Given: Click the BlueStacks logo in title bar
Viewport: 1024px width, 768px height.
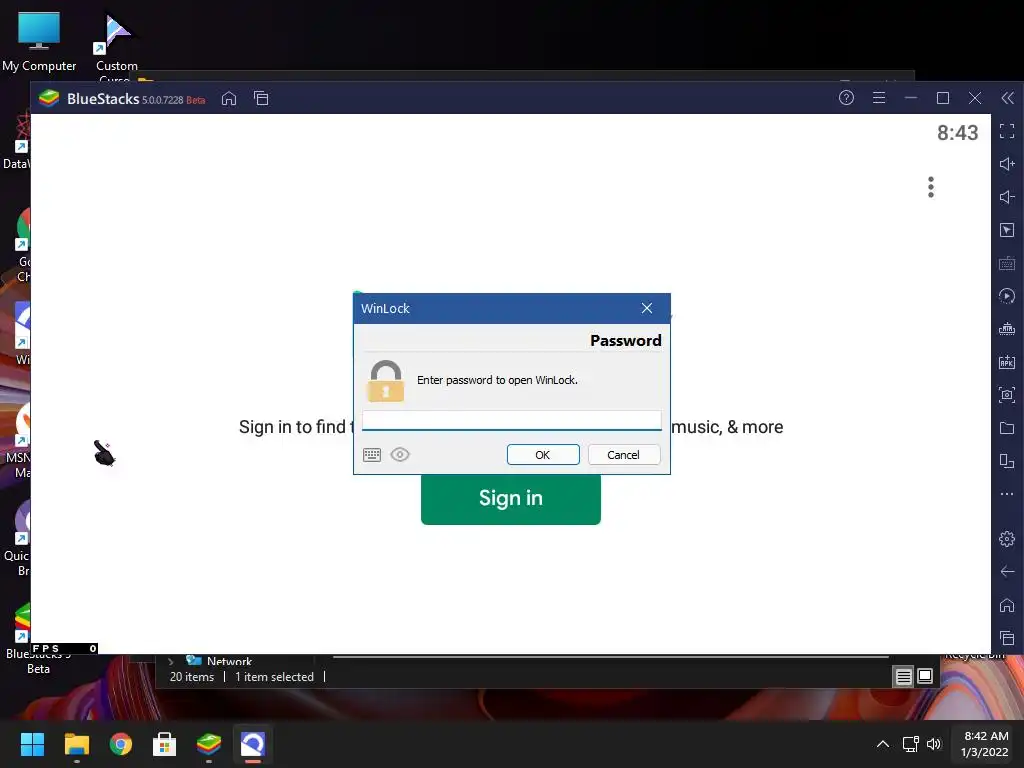Looking at the screenshot, I should tap(49, 99).
